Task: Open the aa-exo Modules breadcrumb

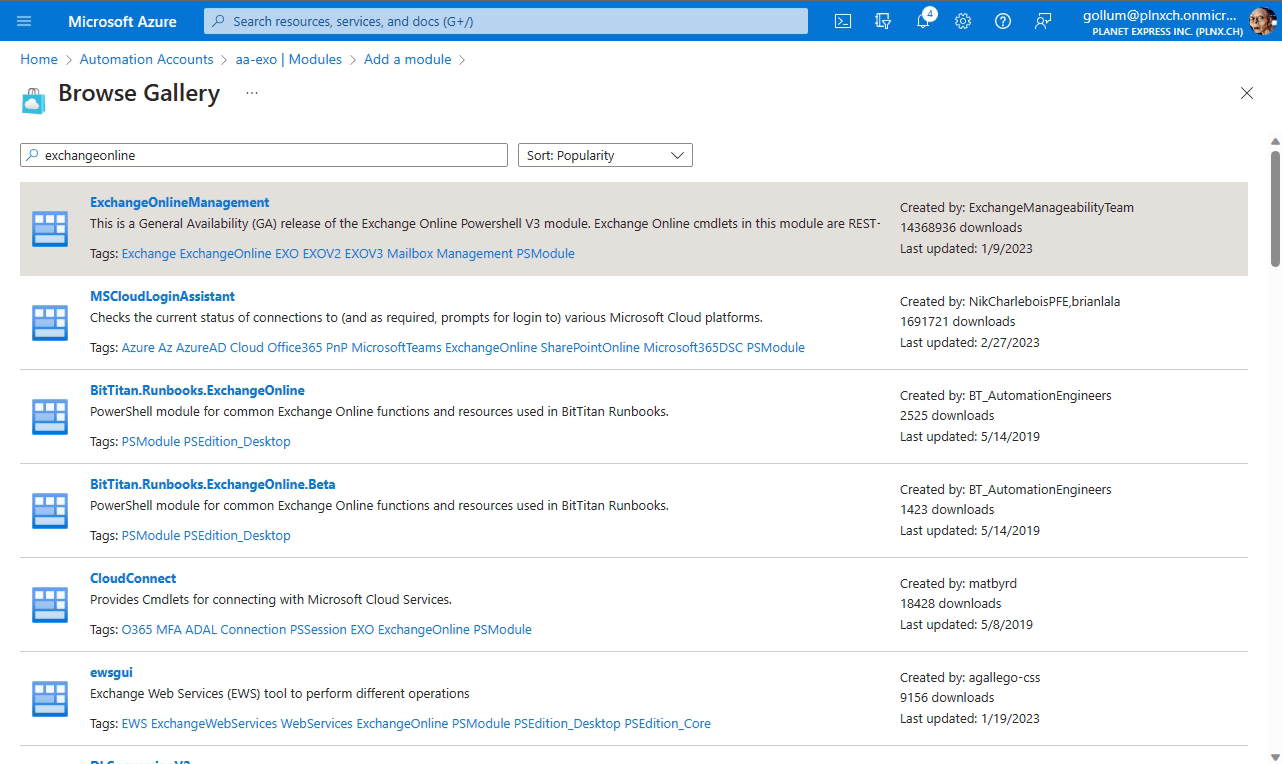Action: click(288, 59)
